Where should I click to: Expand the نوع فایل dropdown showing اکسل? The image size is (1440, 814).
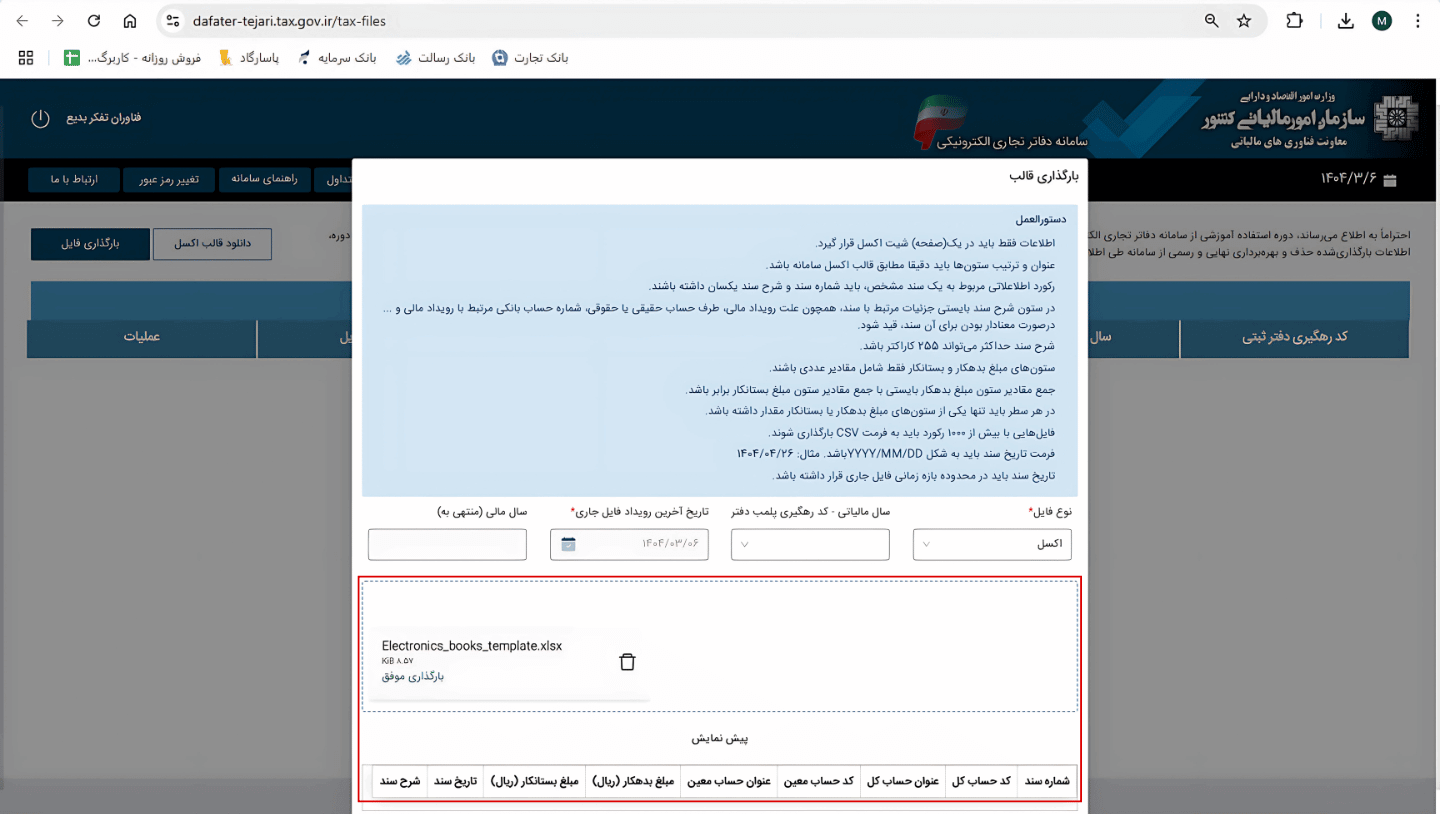[x=992, y=544]
